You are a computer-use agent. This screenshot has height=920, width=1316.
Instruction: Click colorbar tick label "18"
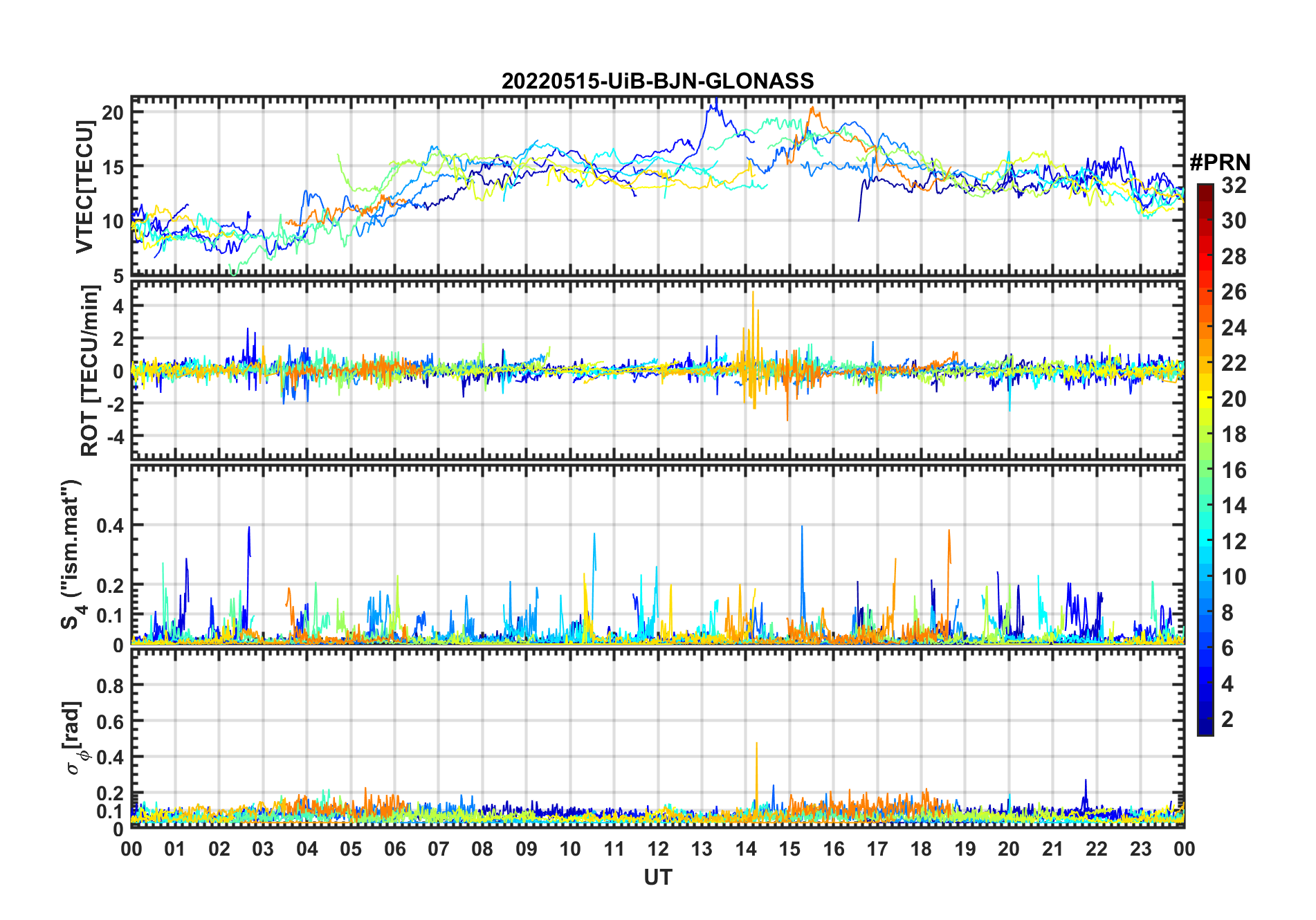coord(1234,434)
